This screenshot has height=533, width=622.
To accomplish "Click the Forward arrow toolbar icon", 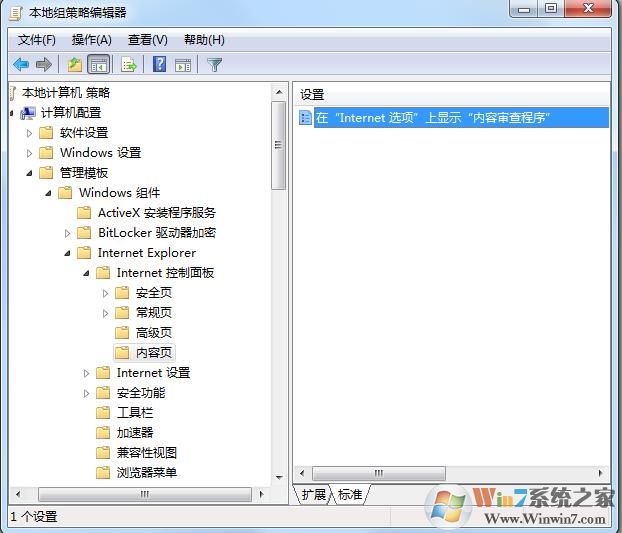I will pos(44,64).
